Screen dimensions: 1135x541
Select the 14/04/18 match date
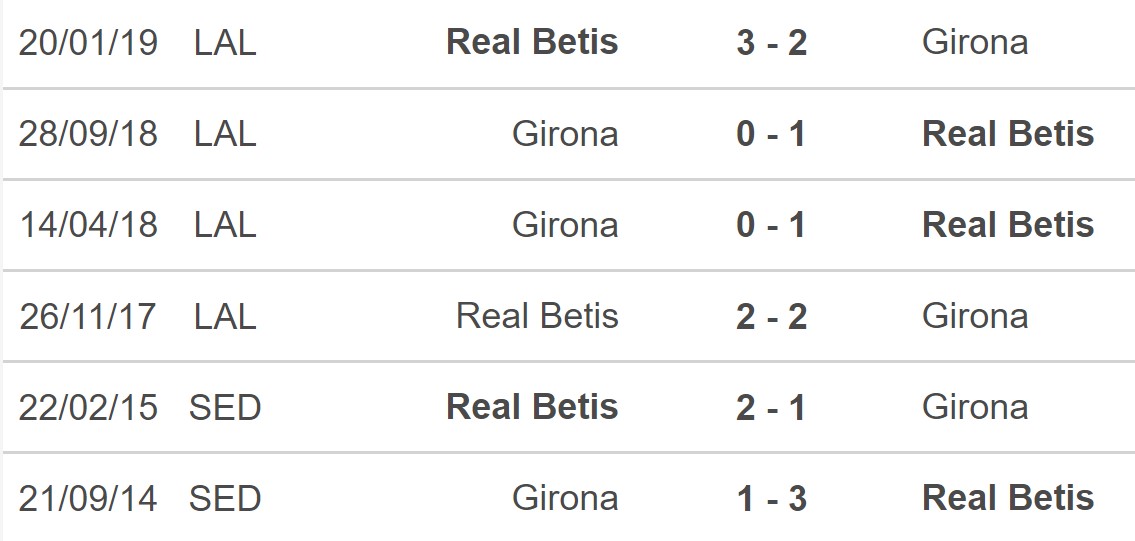(x=88, y=225)
